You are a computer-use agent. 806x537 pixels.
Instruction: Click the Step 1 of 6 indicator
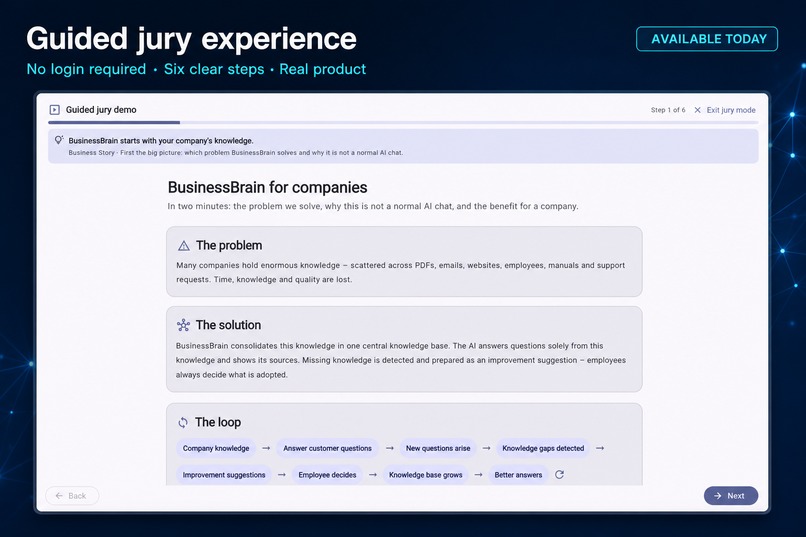point(668,110)
